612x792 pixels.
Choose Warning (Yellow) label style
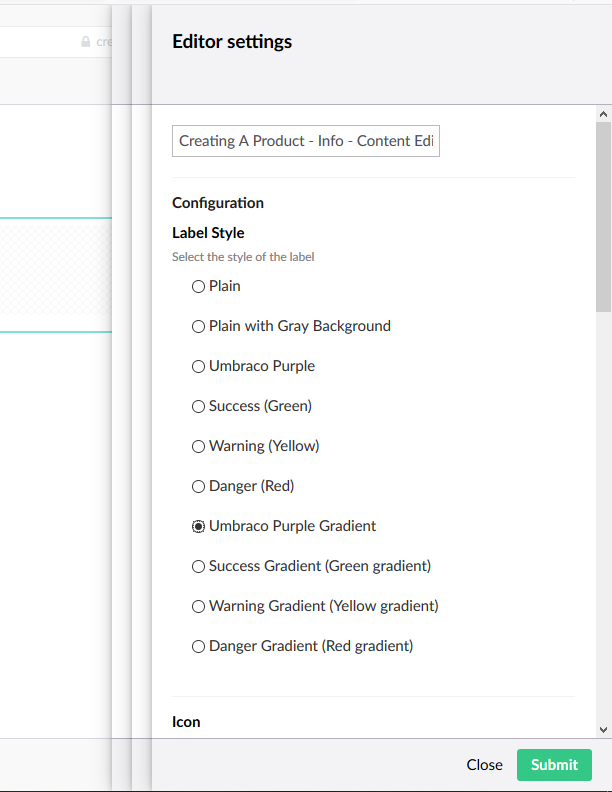point(198,447)
